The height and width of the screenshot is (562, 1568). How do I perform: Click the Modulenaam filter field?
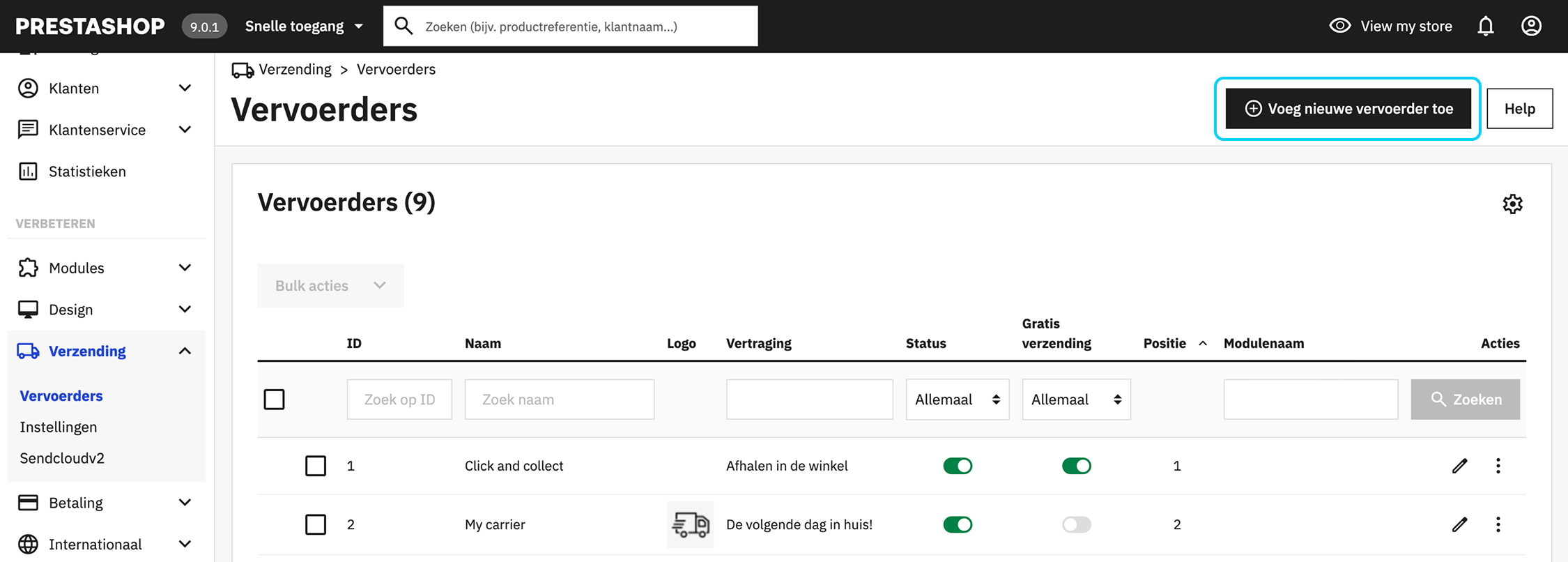pos(1310,399)
